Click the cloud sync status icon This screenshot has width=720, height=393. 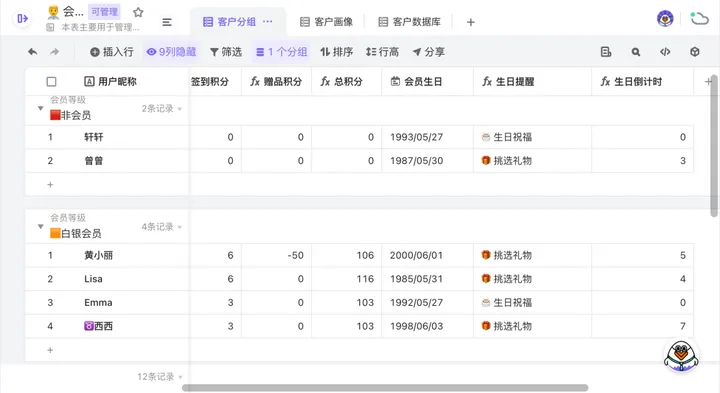[699, 19]
